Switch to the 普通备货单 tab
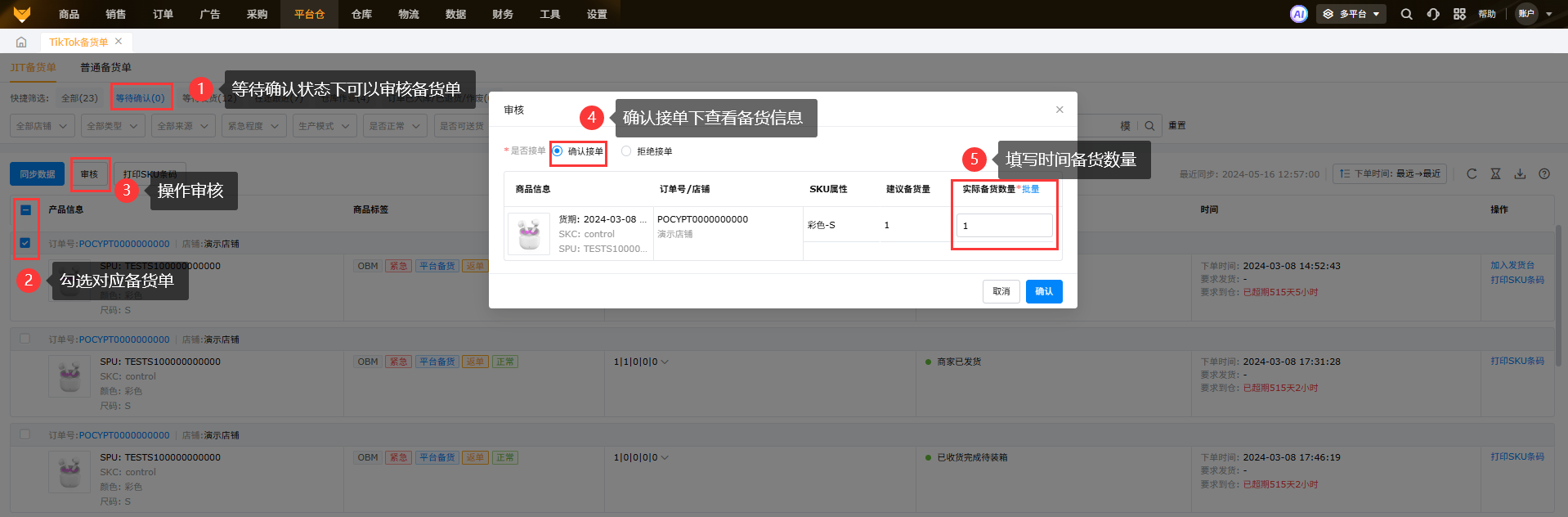 pyautogui.click(x=105, y=67)
